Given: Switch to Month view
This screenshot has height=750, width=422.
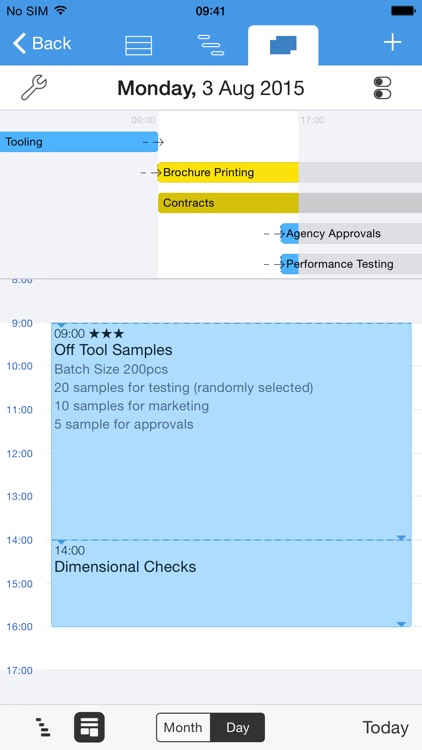Looking at the screenshot, I should pyautogui.click(x=183, y=728).
